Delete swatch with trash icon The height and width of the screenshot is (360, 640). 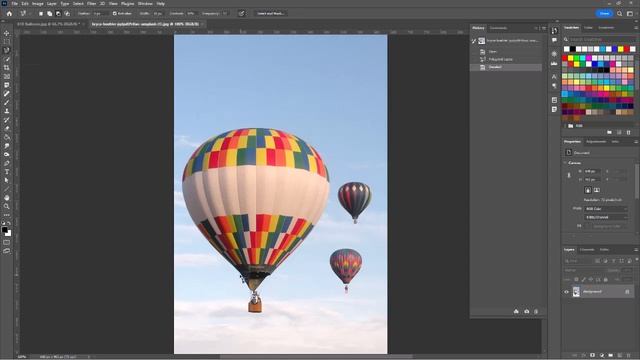[629, 132]
